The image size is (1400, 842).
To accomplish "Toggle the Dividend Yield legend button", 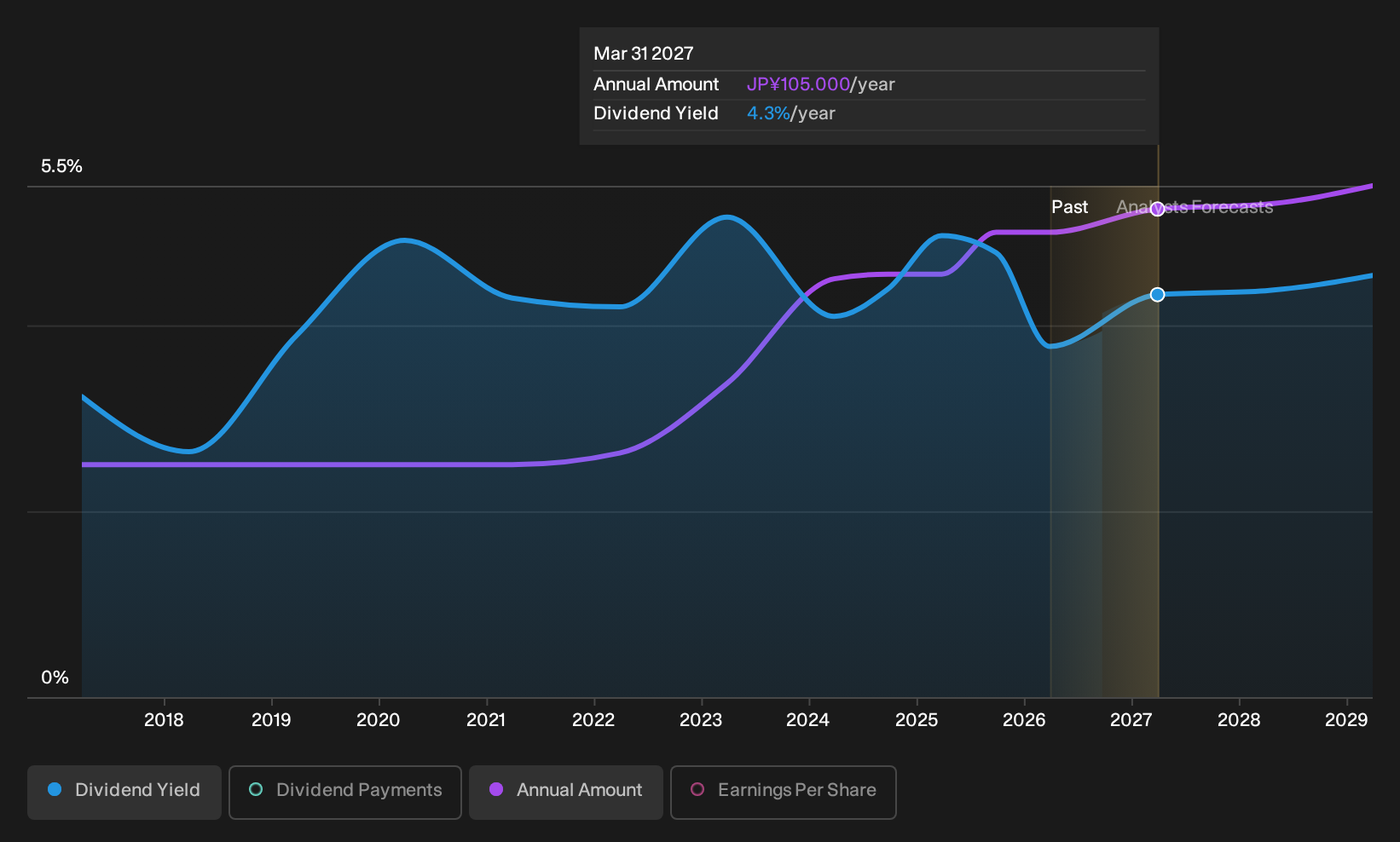I will [124, 792].
